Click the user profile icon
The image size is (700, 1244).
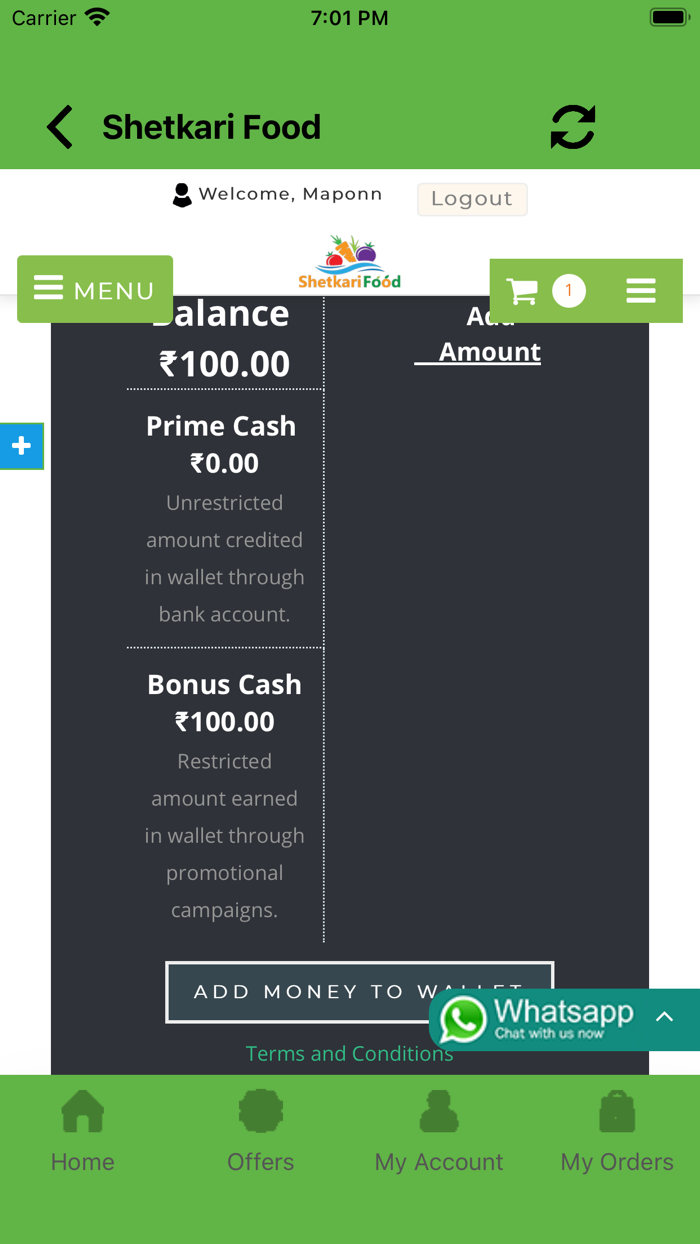pos(182,195)
